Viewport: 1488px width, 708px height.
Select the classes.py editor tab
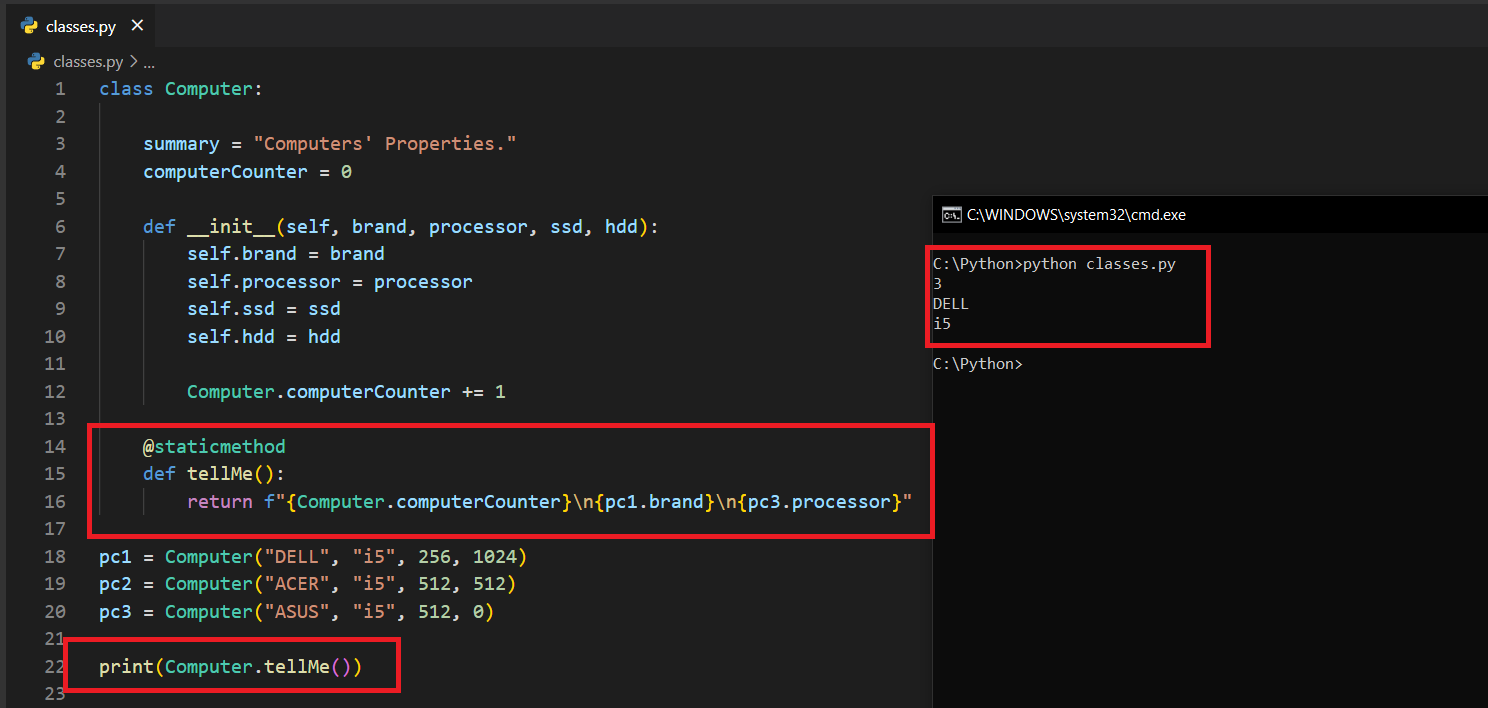point(81,26)
